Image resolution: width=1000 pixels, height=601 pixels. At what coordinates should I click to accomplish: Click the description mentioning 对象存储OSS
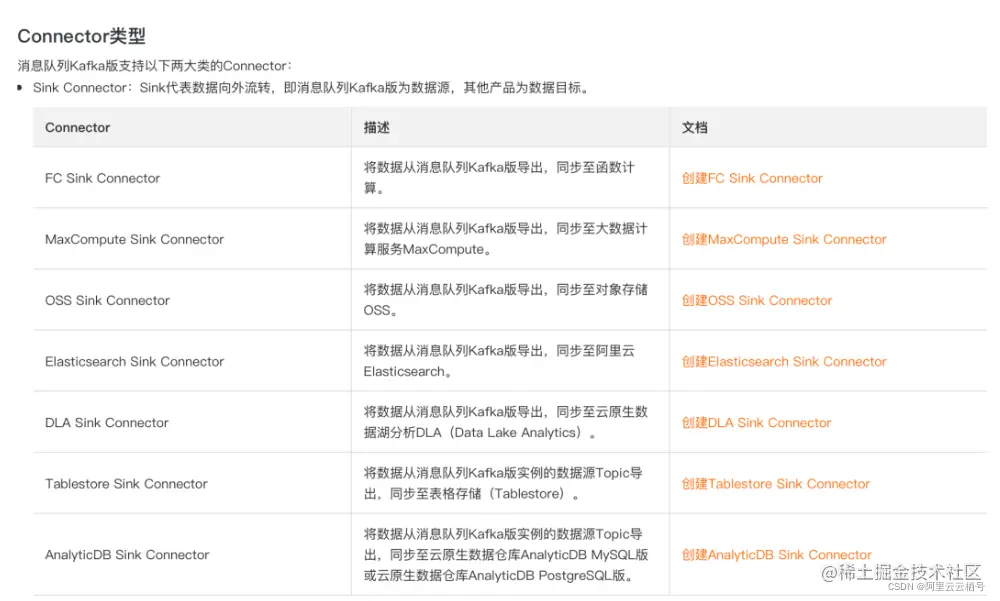tap(505, 300)
